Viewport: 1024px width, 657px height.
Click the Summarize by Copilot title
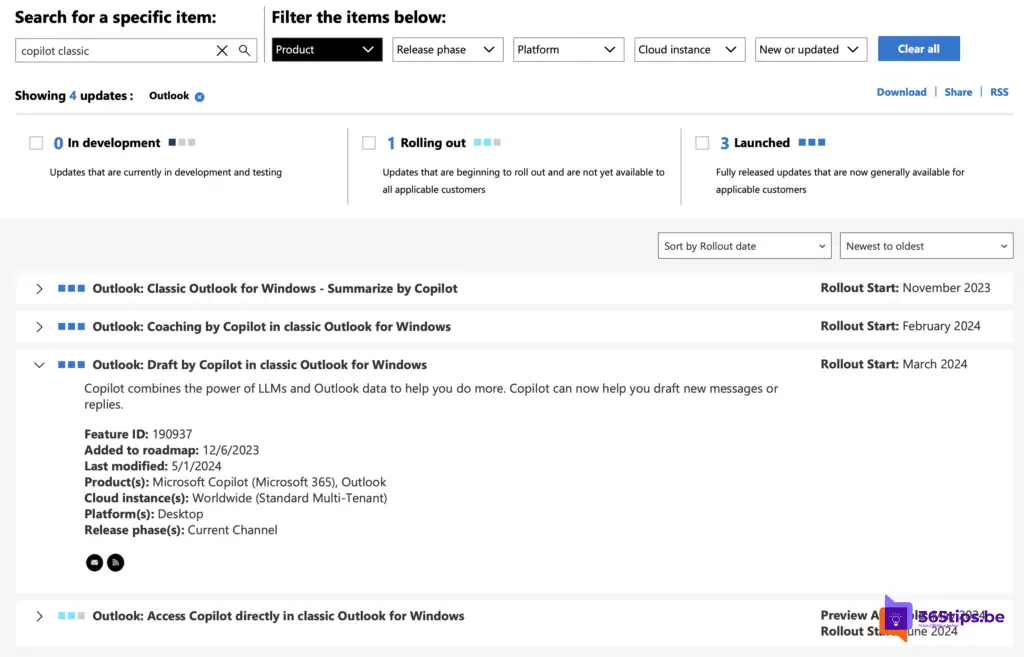click(x=275, y=289)
